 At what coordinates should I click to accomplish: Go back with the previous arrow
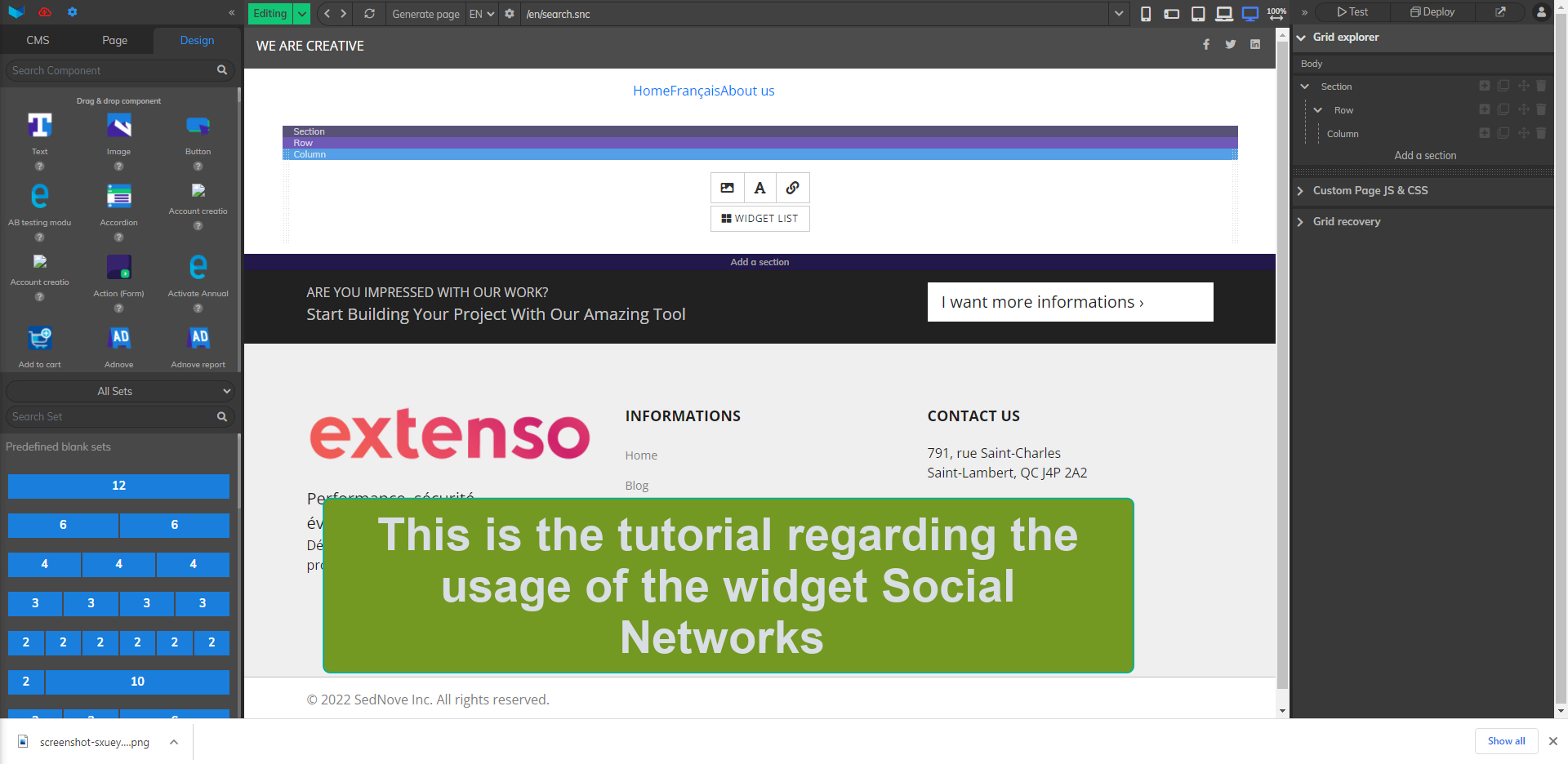coord(327,14)
